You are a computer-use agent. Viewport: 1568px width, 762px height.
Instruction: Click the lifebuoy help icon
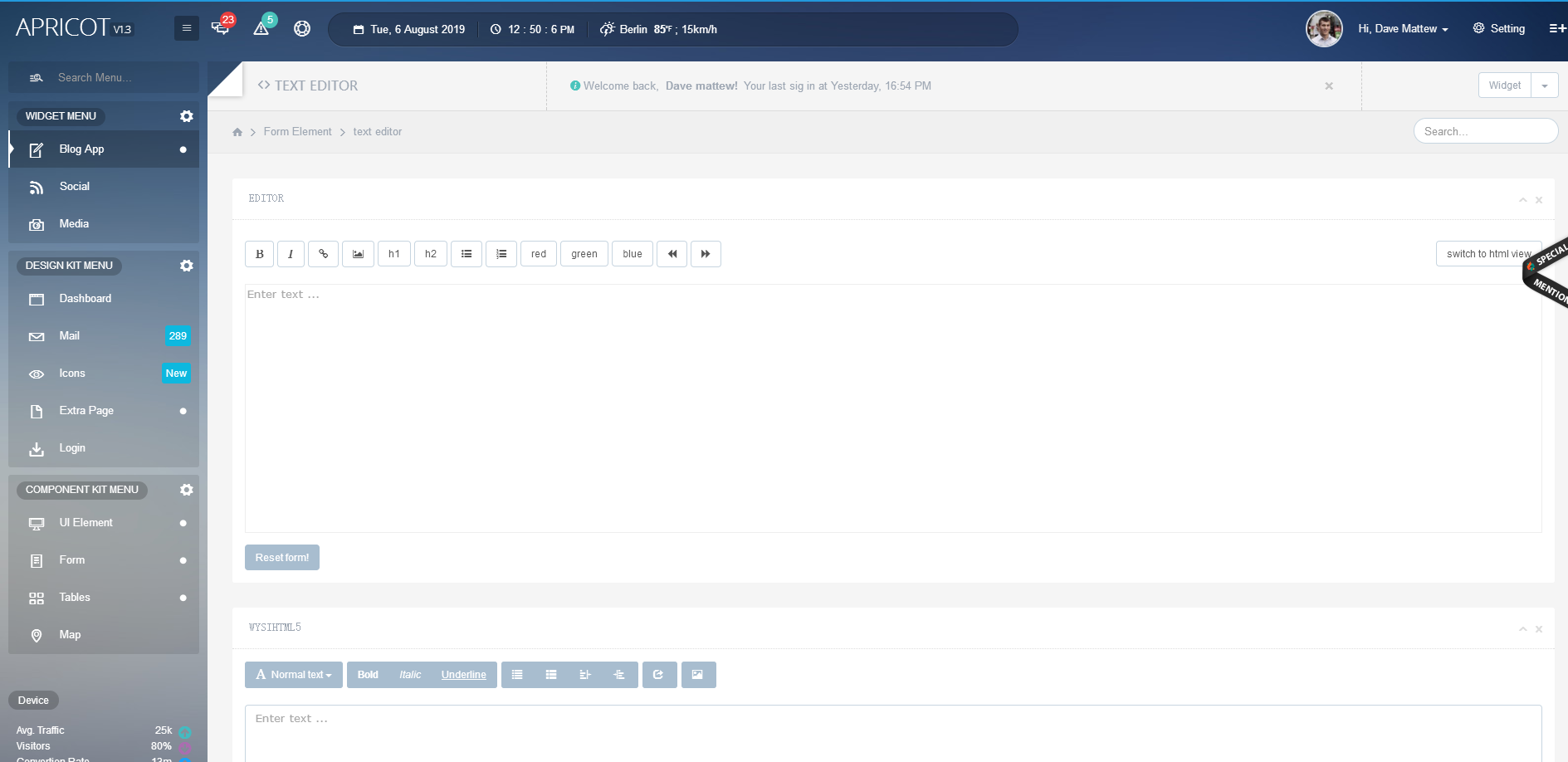[x=302, y=28]
